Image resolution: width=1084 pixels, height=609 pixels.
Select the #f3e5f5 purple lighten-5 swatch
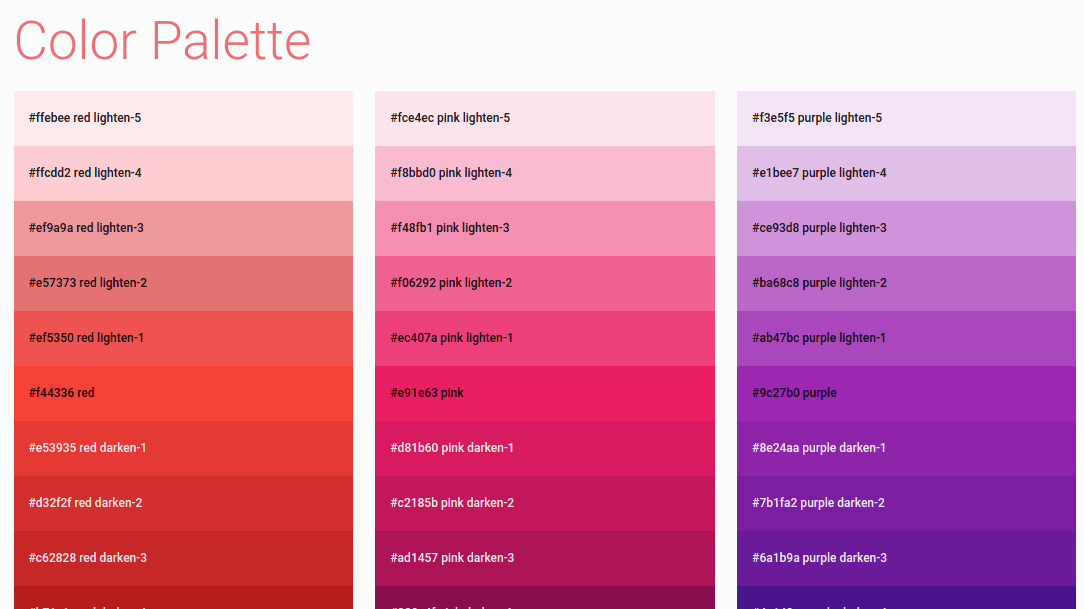point(906,118)
